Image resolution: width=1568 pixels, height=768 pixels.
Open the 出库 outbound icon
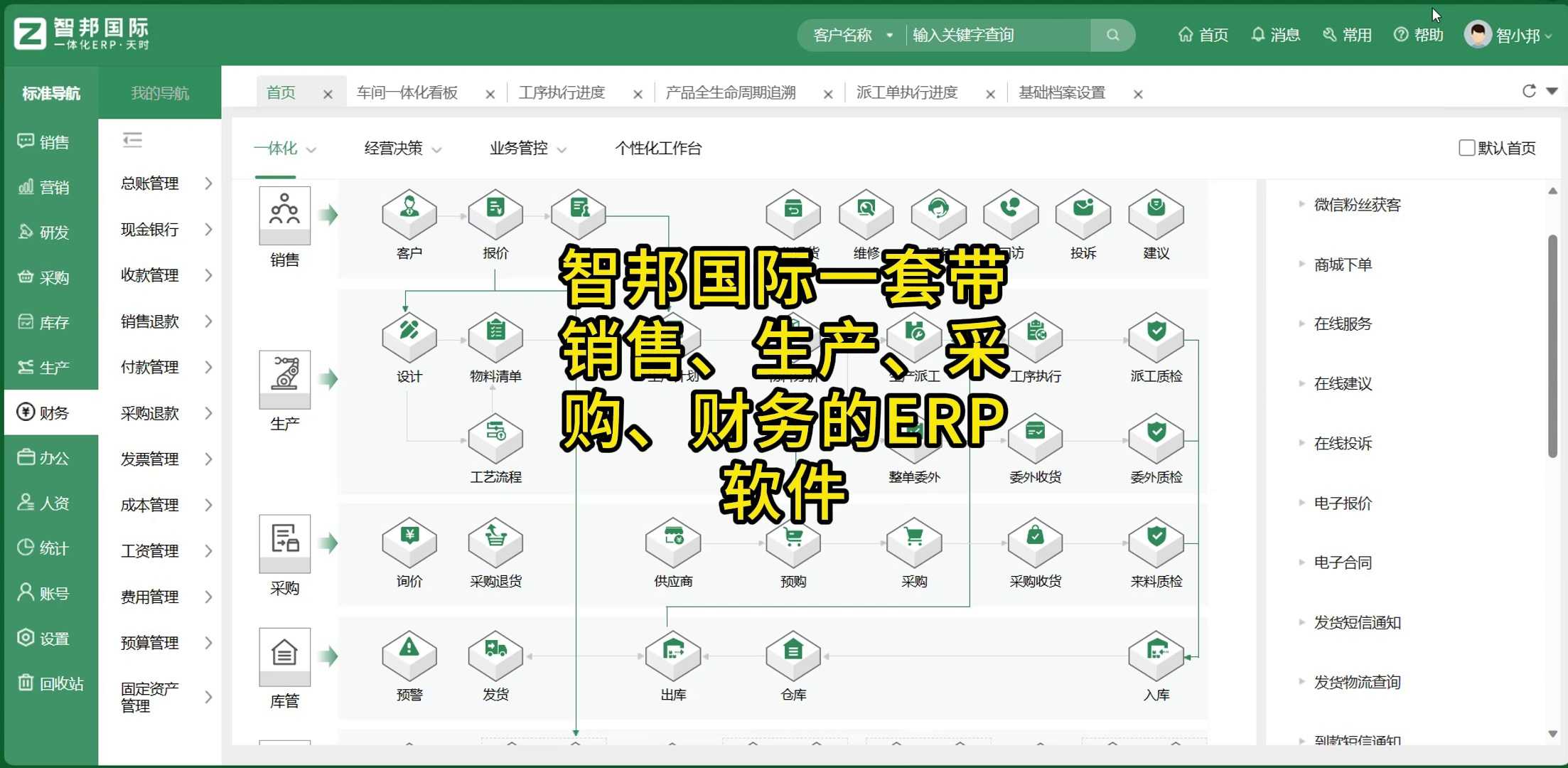pyautogui.click(x=672, y=656)
